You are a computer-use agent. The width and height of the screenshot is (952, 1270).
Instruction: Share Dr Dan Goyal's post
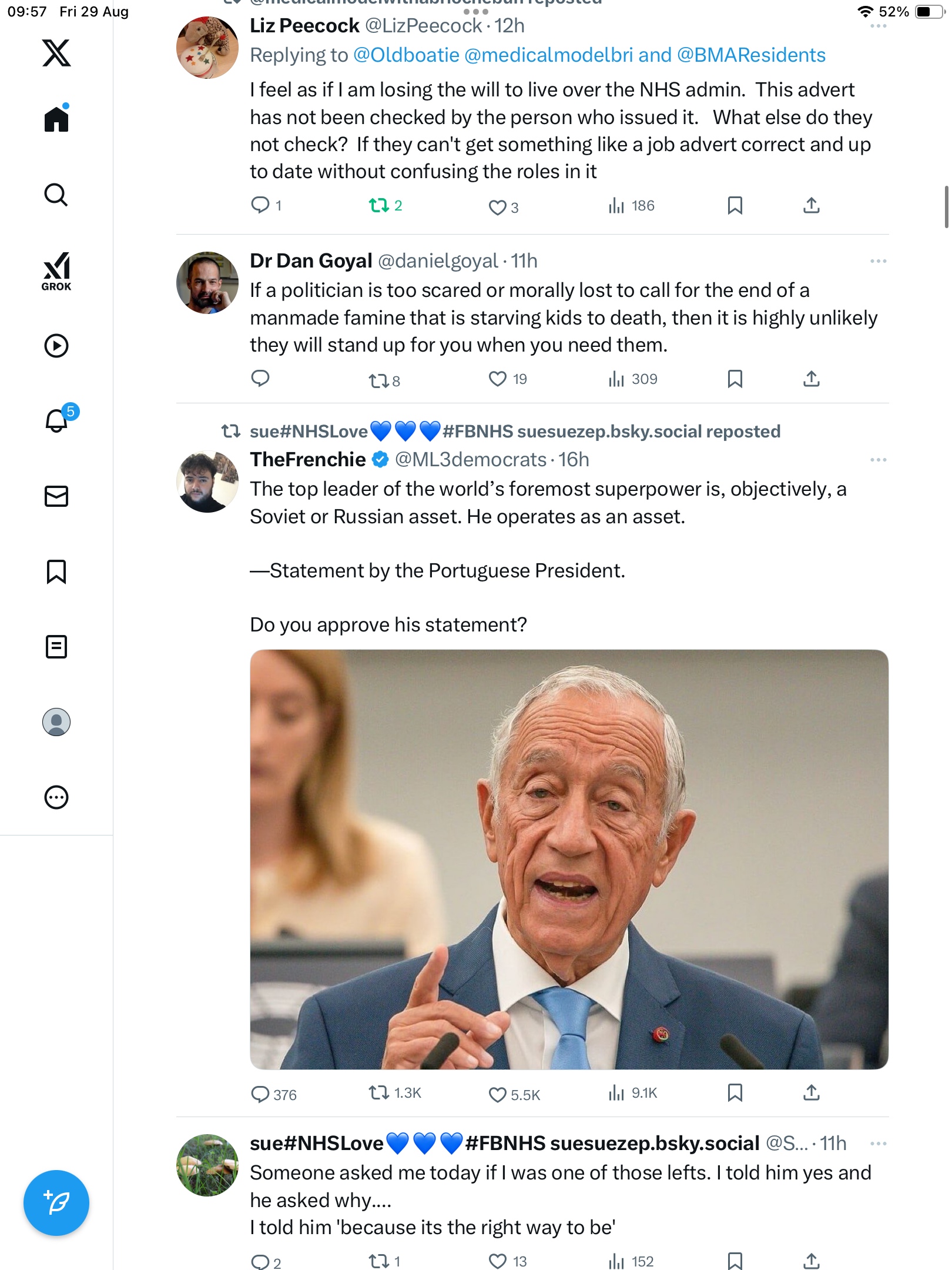coord(811,379)
